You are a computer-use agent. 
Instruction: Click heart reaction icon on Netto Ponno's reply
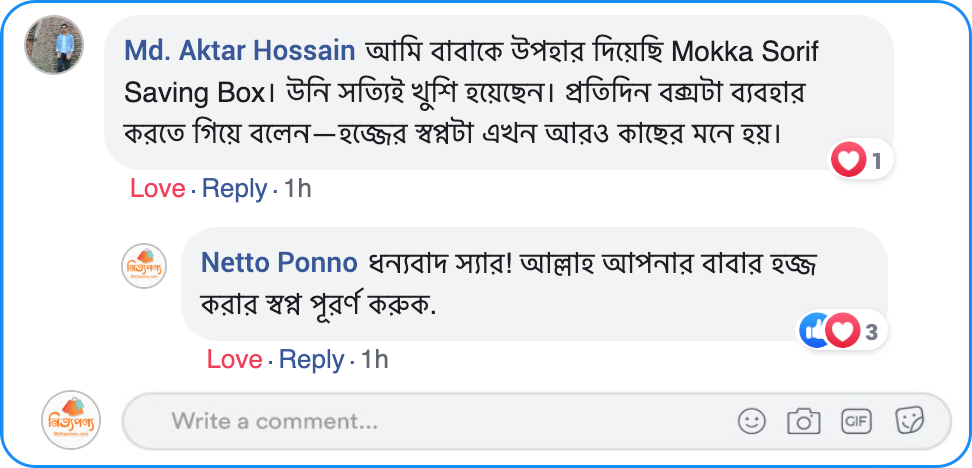point(843,331)
